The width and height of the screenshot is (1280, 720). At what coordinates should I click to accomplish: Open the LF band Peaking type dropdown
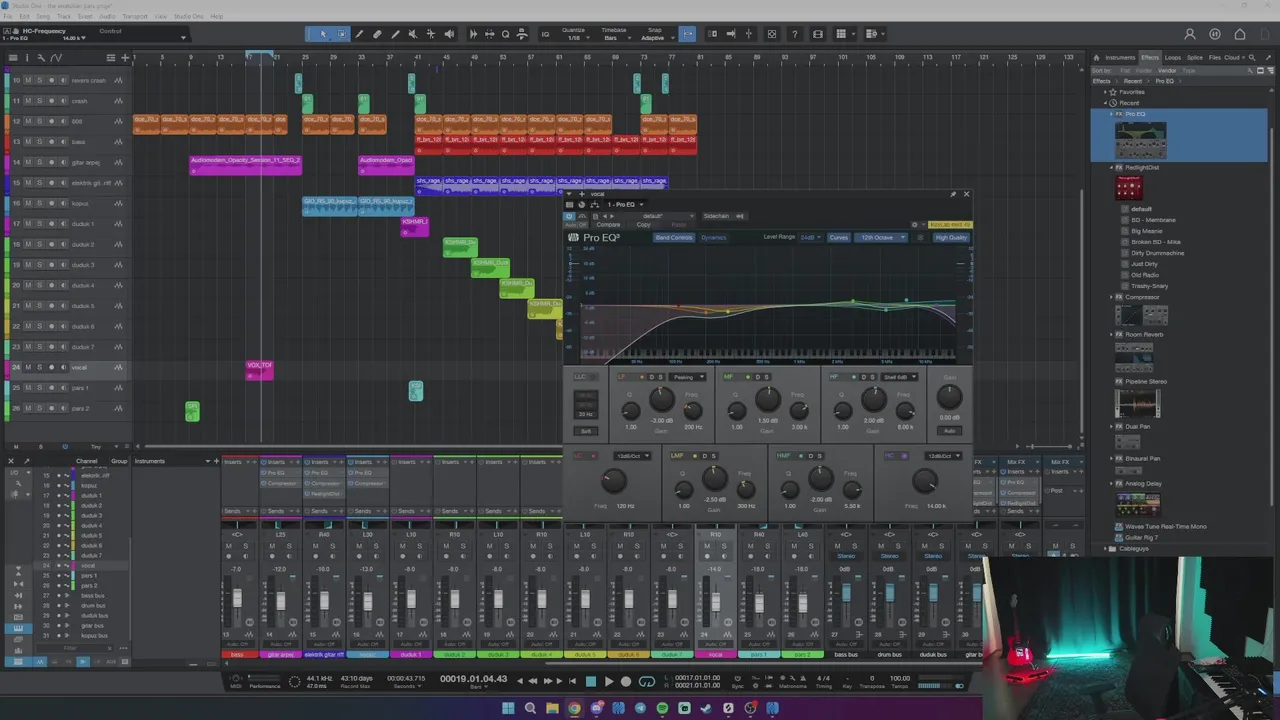coord(688,377)
